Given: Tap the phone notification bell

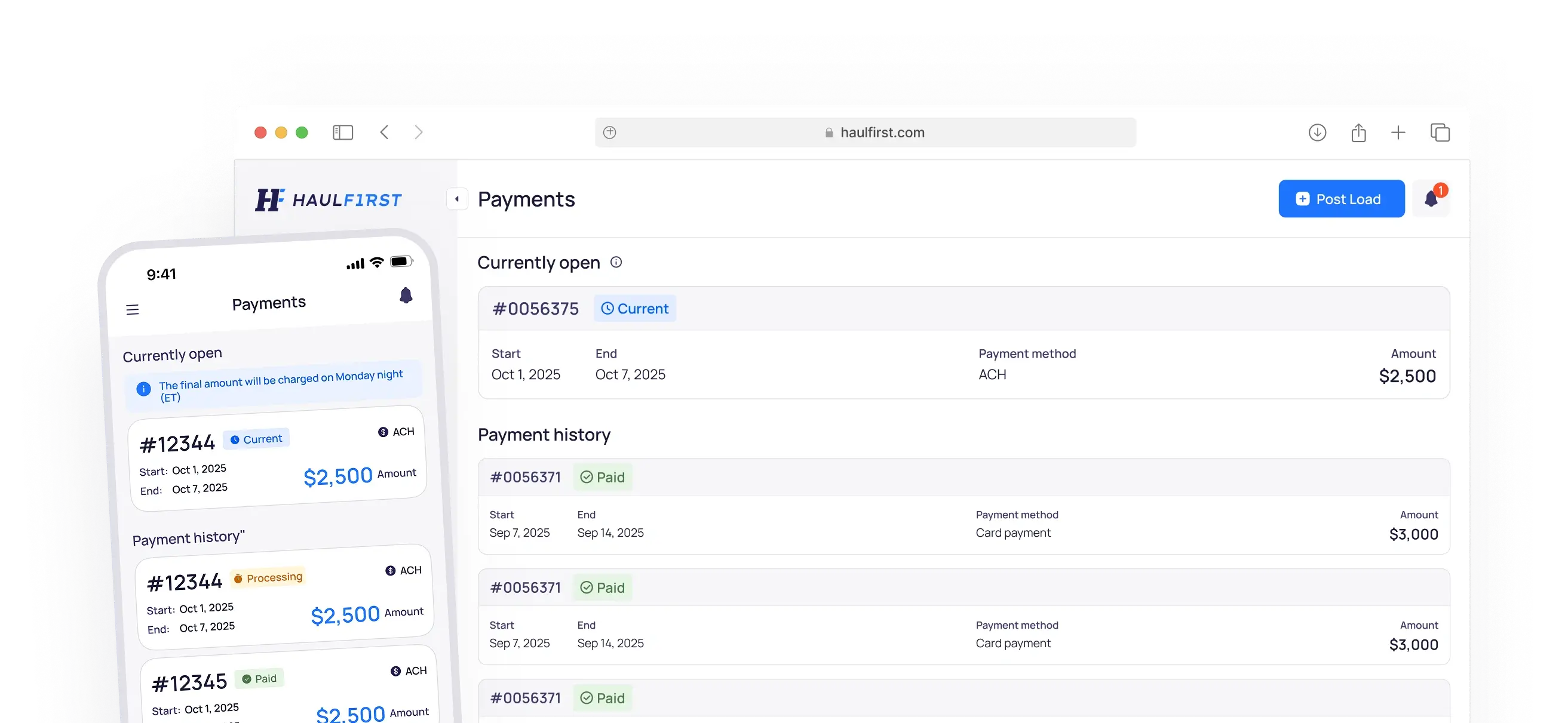Looking at the screenshot, I should coord(406,296).
